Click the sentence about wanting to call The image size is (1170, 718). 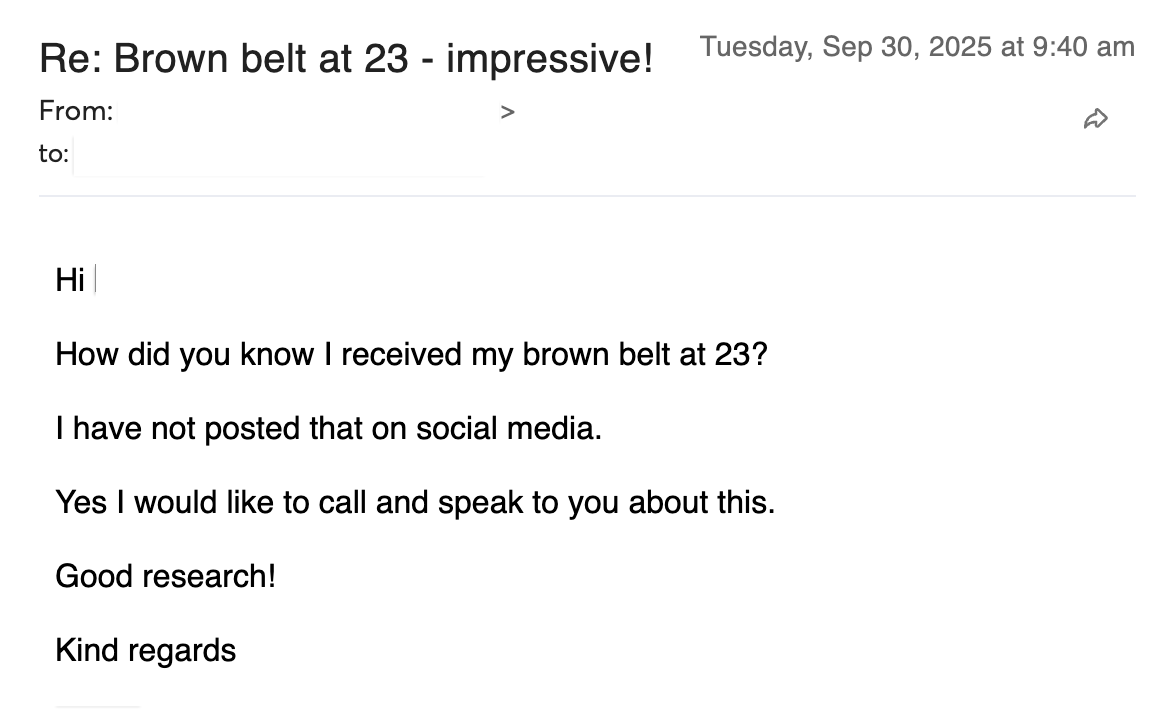tap(415, 502)
